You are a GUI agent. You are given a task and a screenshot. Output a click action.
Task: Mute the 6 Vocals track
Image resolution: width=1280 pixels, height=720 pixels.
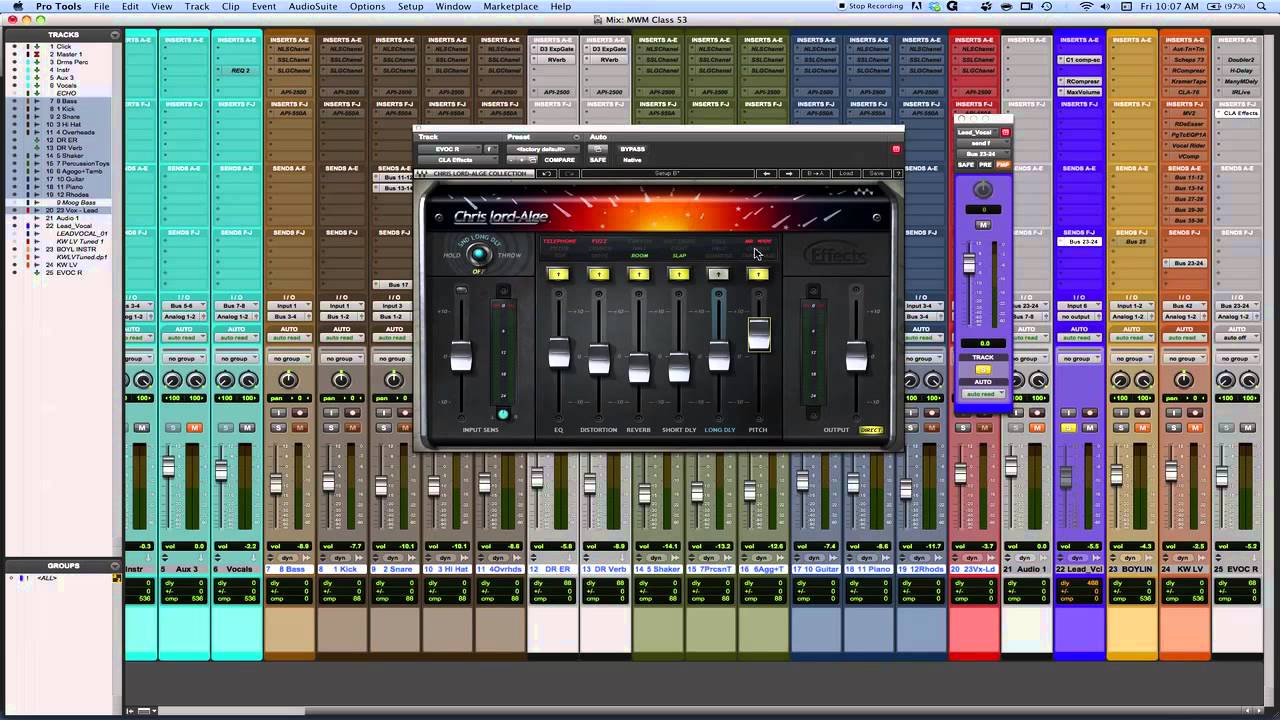247,428
